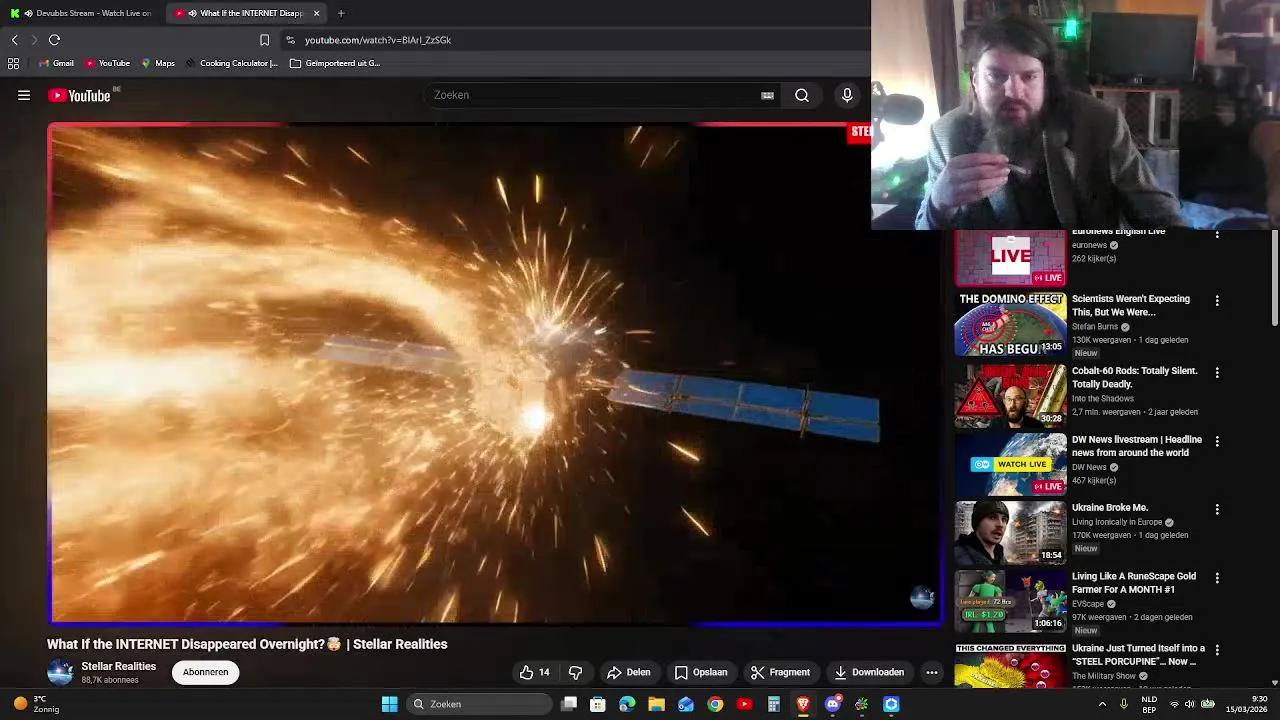Image resolution: width=1280 pixels, height=720 pixels.
Task: Open more actions three-dot menu under video
Action: [x=932, y=672]
